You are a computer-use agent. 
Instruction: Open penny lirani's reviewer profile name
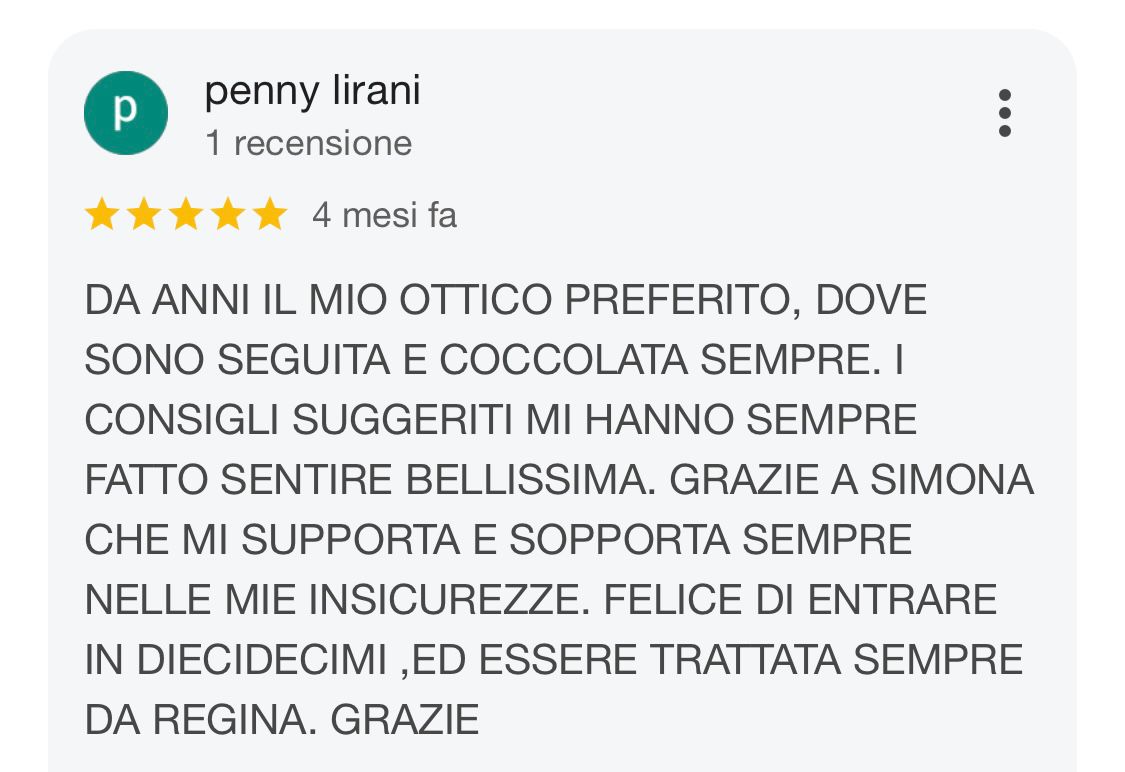[312, 92]
